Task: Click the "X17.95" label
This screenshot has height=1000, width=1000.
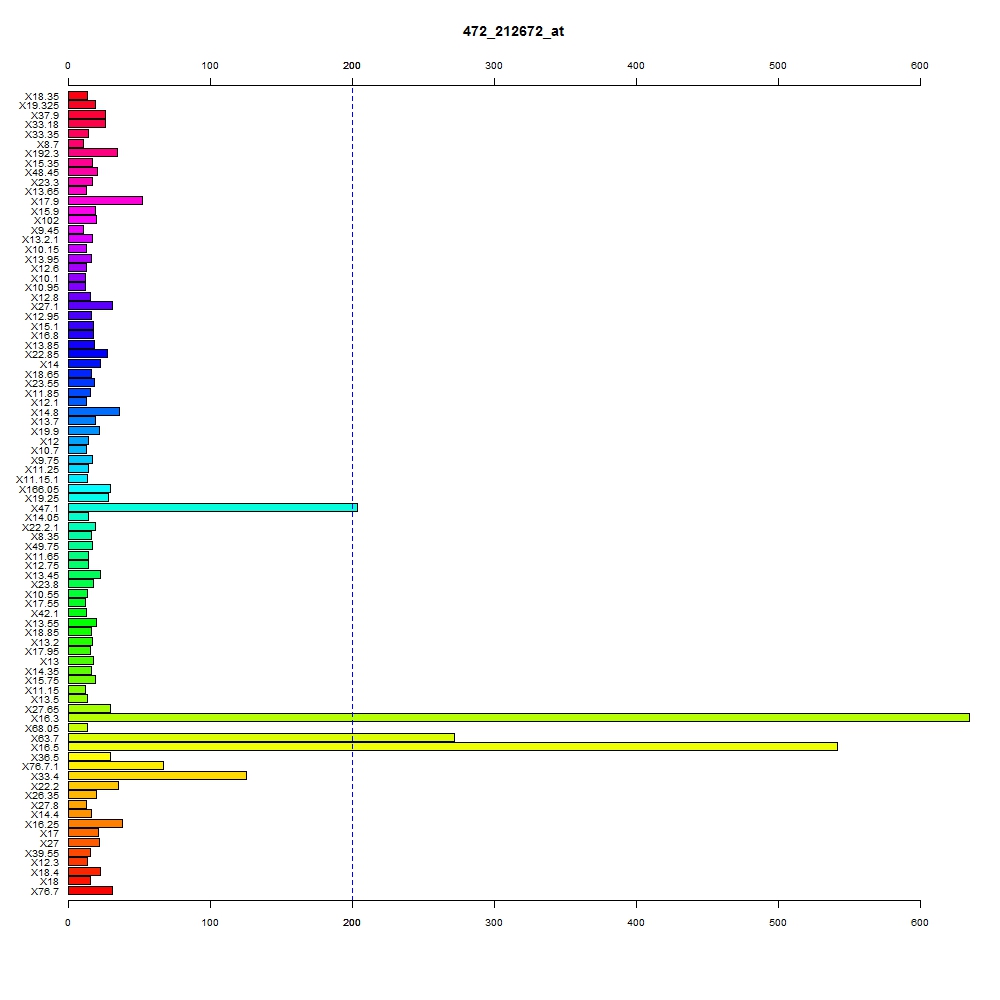Action: (x=41, y=651)
